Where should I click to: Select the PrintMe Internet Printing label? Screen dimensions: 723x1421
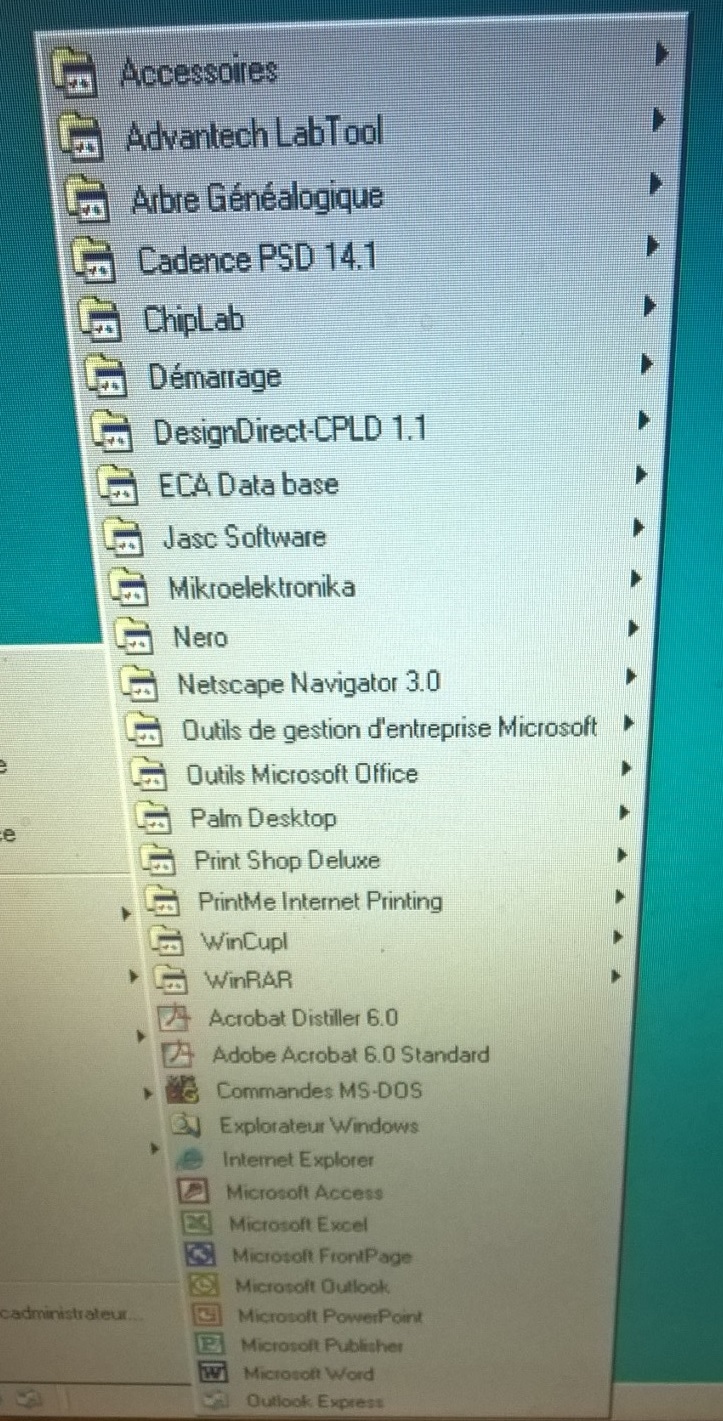(320, 901)
